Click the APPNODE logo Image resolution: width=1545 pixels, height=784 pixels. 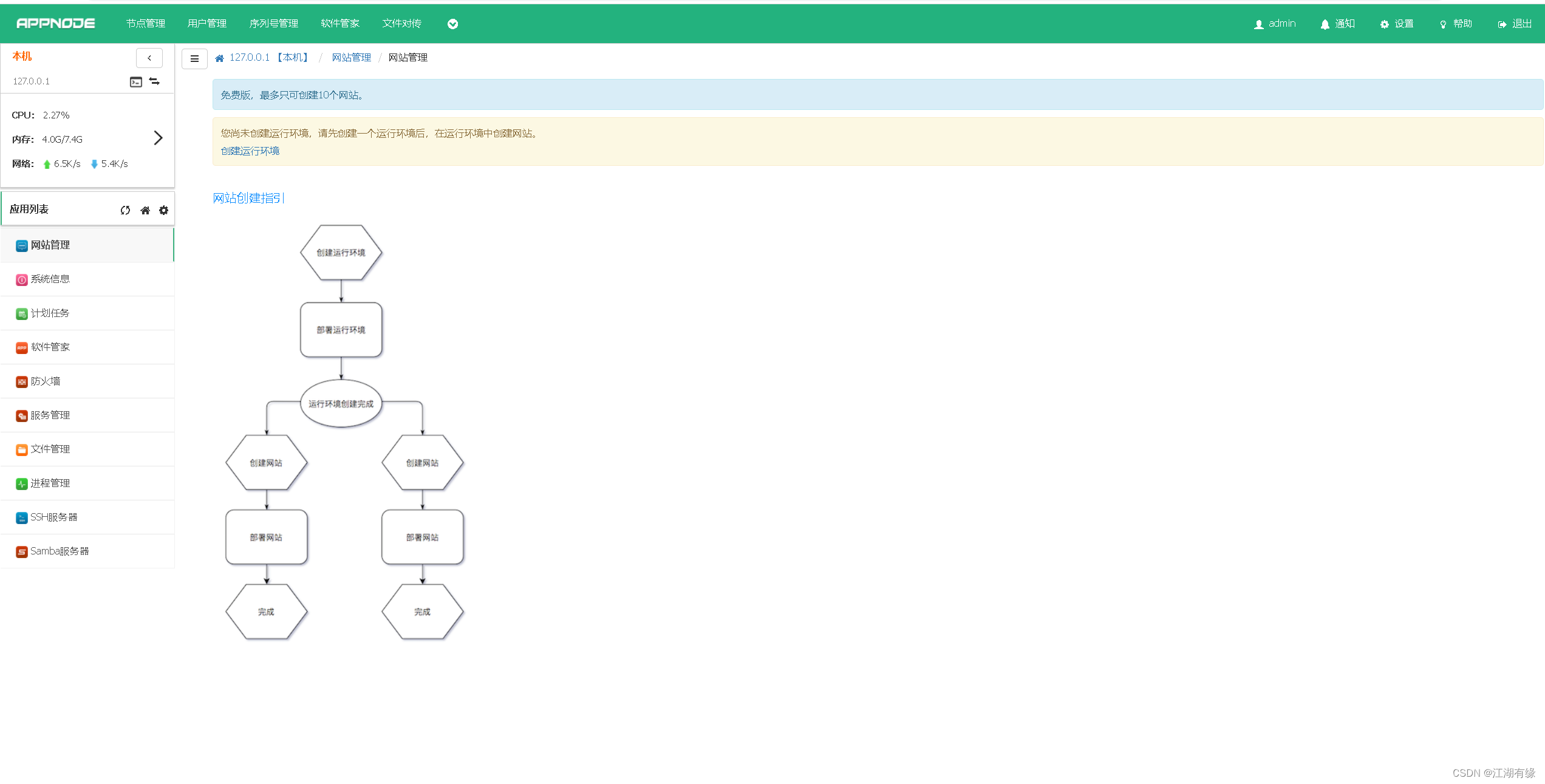tap(55, 23)
